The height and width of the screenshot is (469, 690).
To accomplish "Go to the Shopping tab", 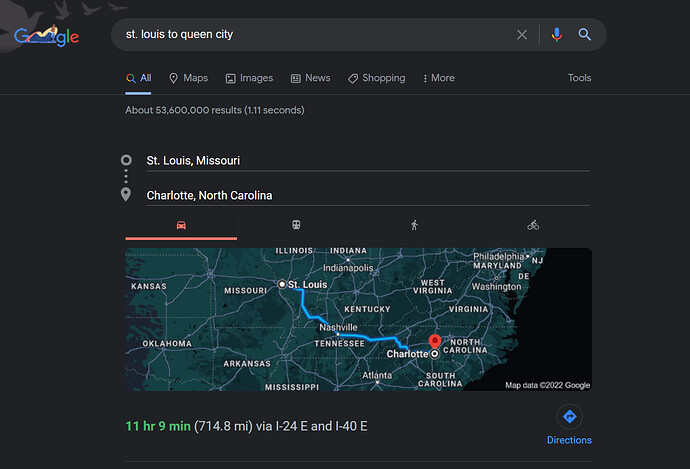I will 376,78.
